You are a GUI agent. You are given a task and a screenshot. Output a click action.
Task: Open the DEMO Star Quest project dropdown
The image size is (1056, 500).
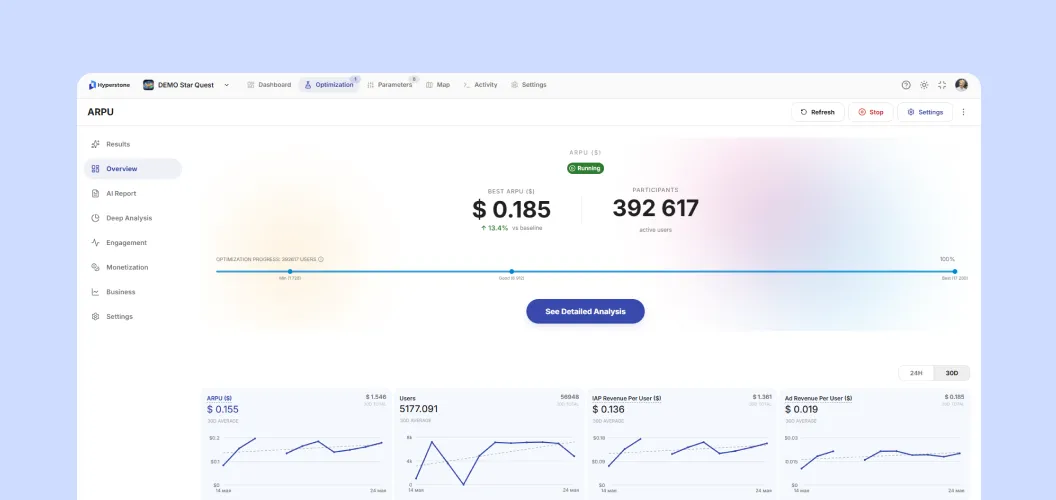(187, 85)
